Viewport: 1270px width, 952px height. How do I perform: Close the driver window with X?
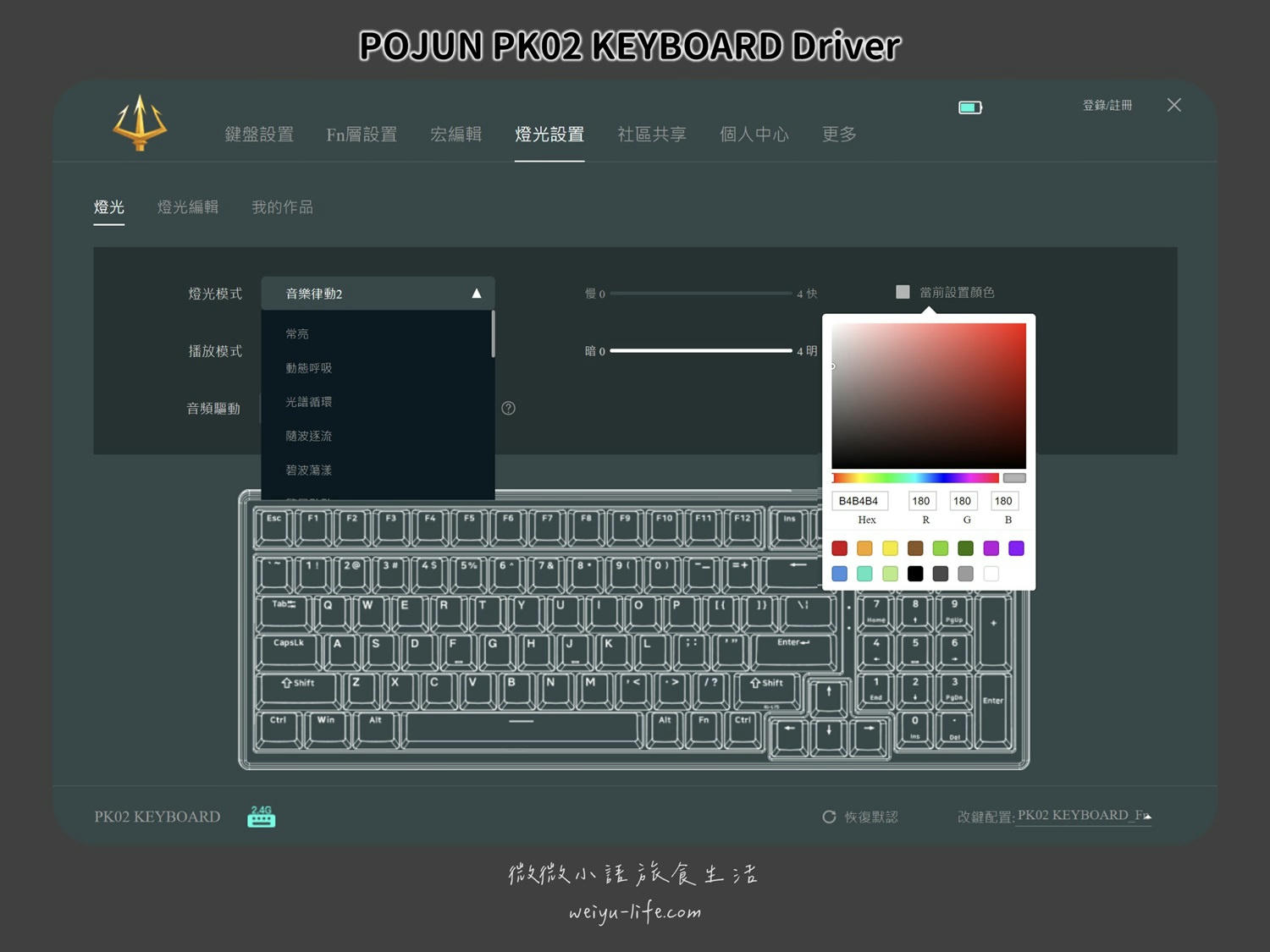1173,105
